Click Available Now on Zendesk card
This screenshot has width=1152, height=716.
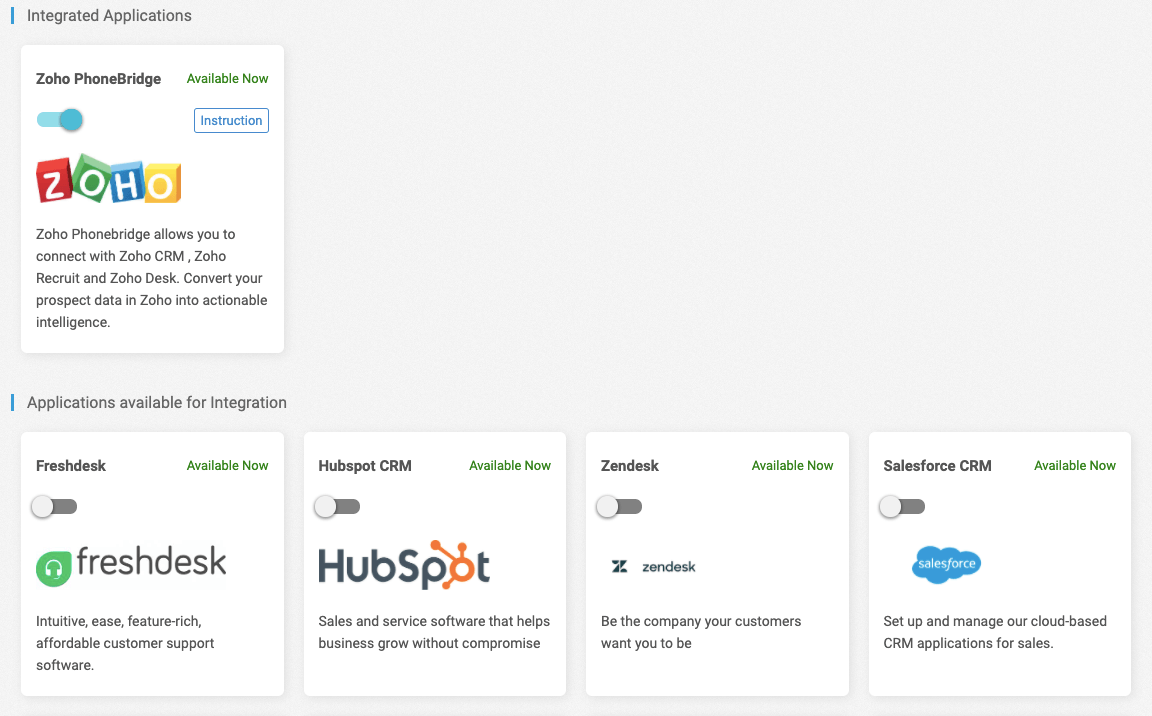pos(793,466)
